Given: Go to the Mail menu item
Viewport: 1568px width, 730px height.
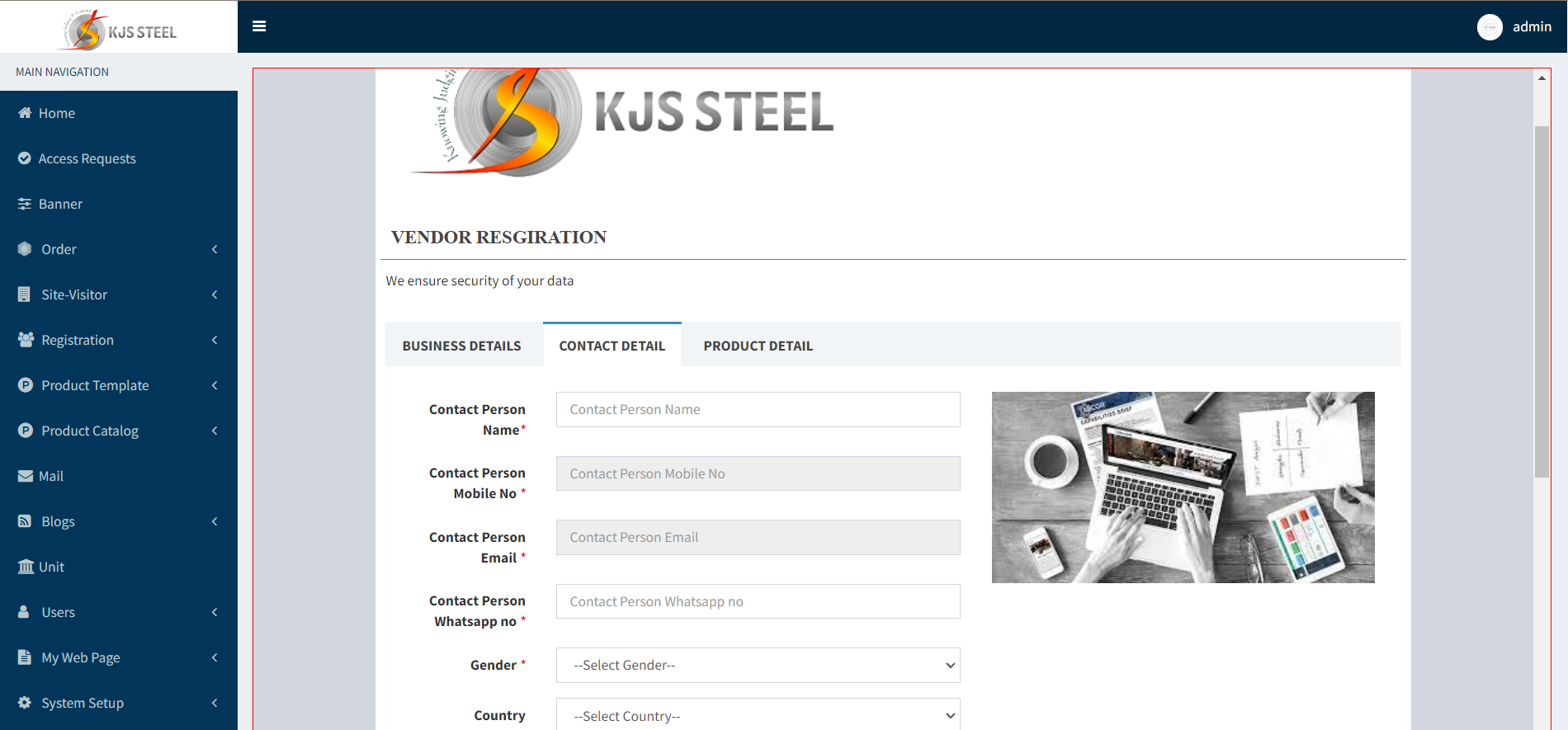Looking at the screenshot, I should pos(119,476).
